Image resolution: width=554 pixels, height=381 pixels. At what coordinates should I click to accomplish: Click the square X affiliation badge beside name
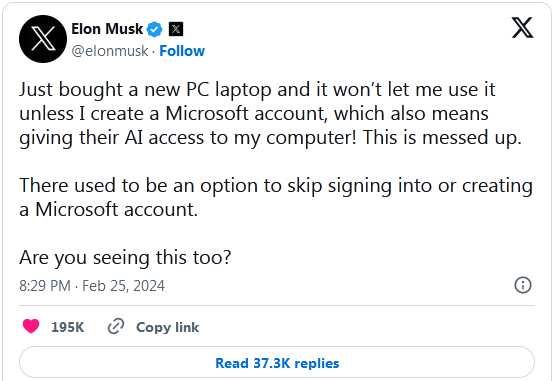click(176, 29)
